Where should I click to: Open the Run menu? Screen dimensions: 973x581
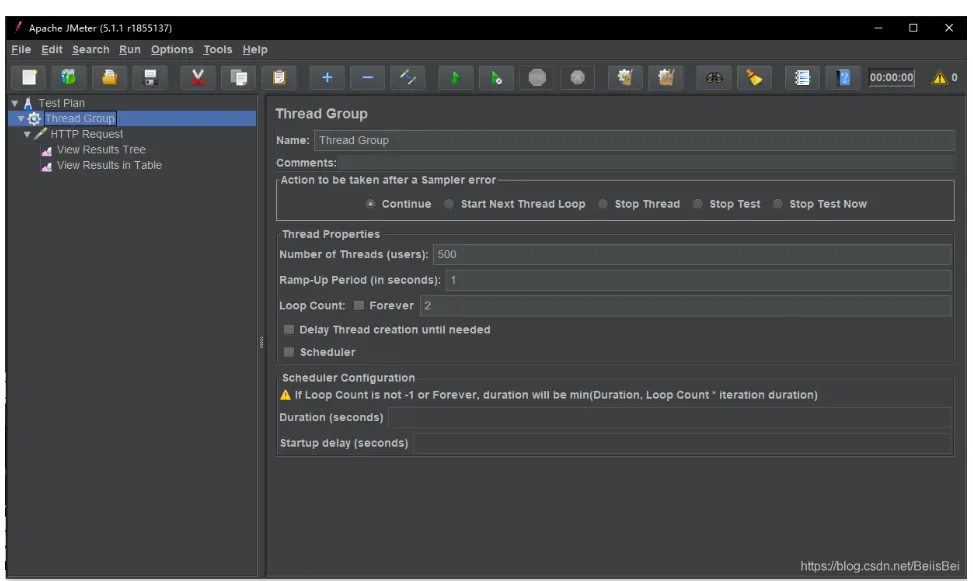tap(130, 50)
